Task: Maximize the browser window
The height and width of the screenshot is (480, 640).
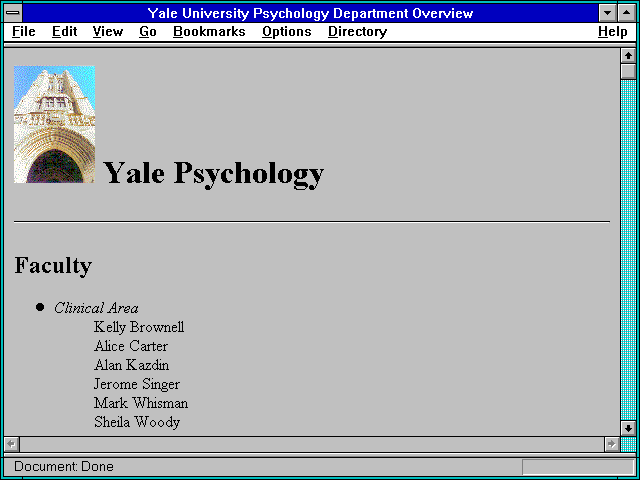Action: (627, 13)
